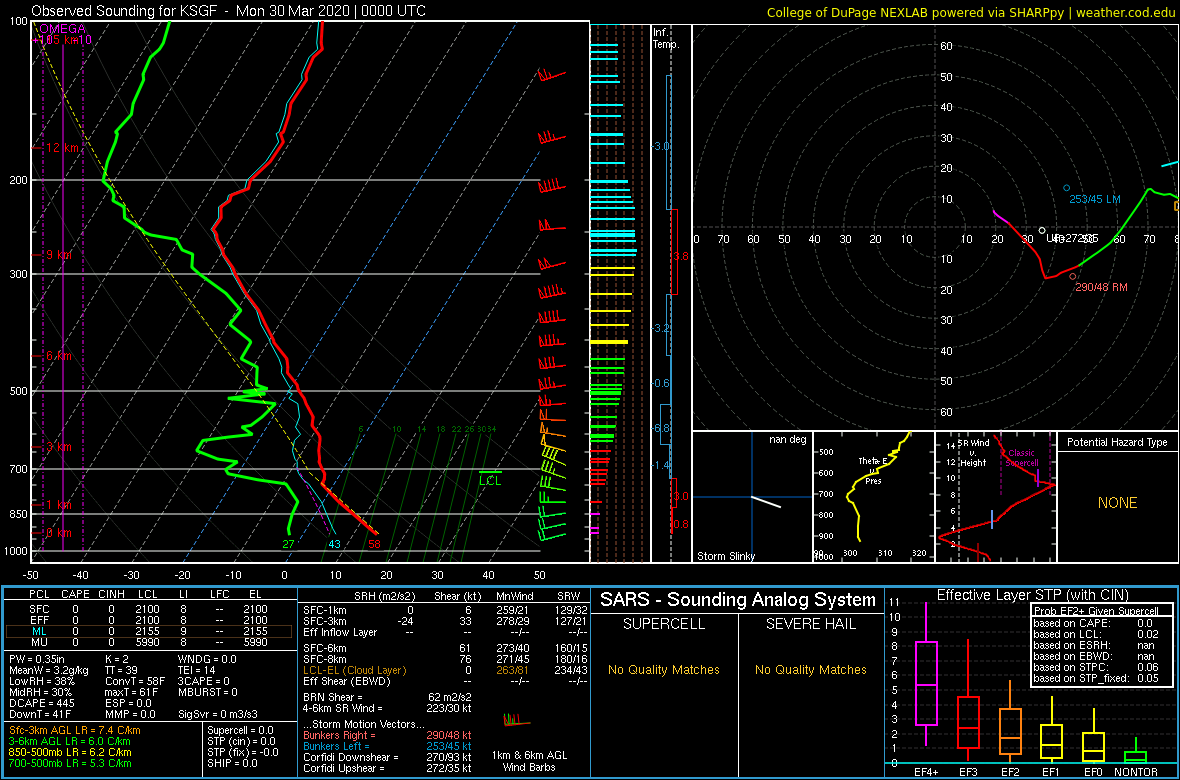Click the "Eff Shear (EBWD)" row

(443, 681)
